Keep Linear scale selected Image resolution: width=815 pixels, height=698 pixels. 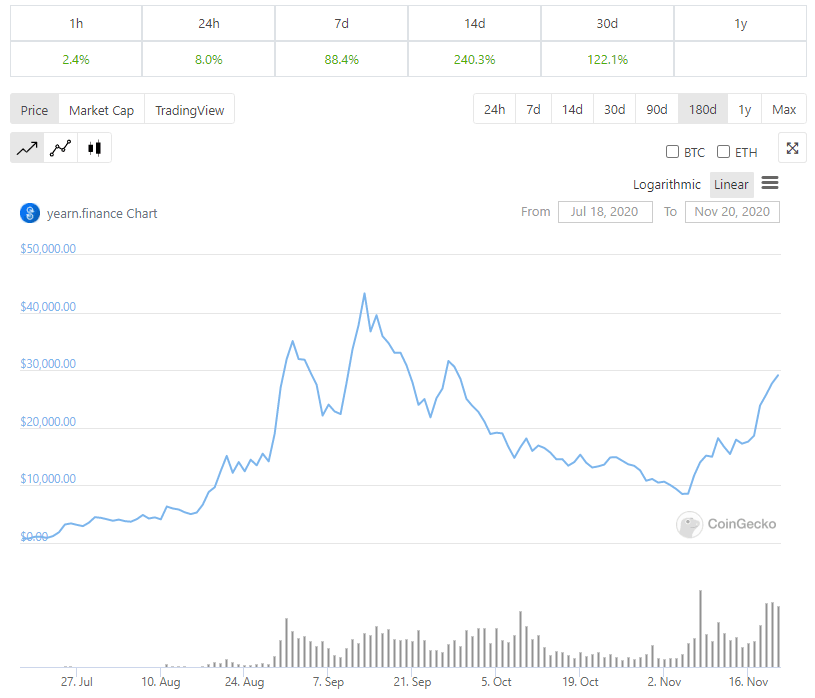[x=731, y=184]
